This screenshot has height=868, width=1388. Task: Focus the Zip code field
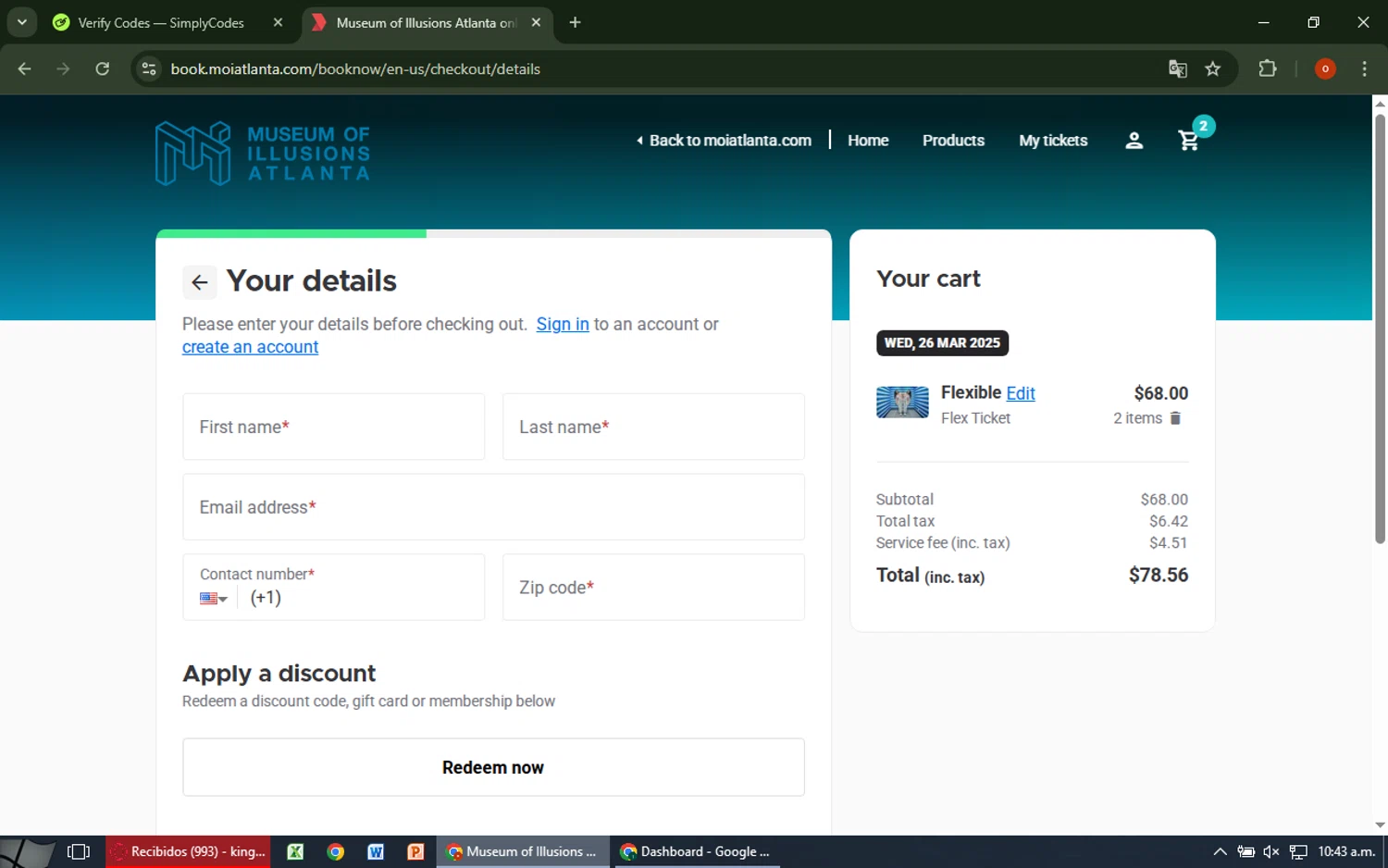pyautogui.click(x=653, y=588)
